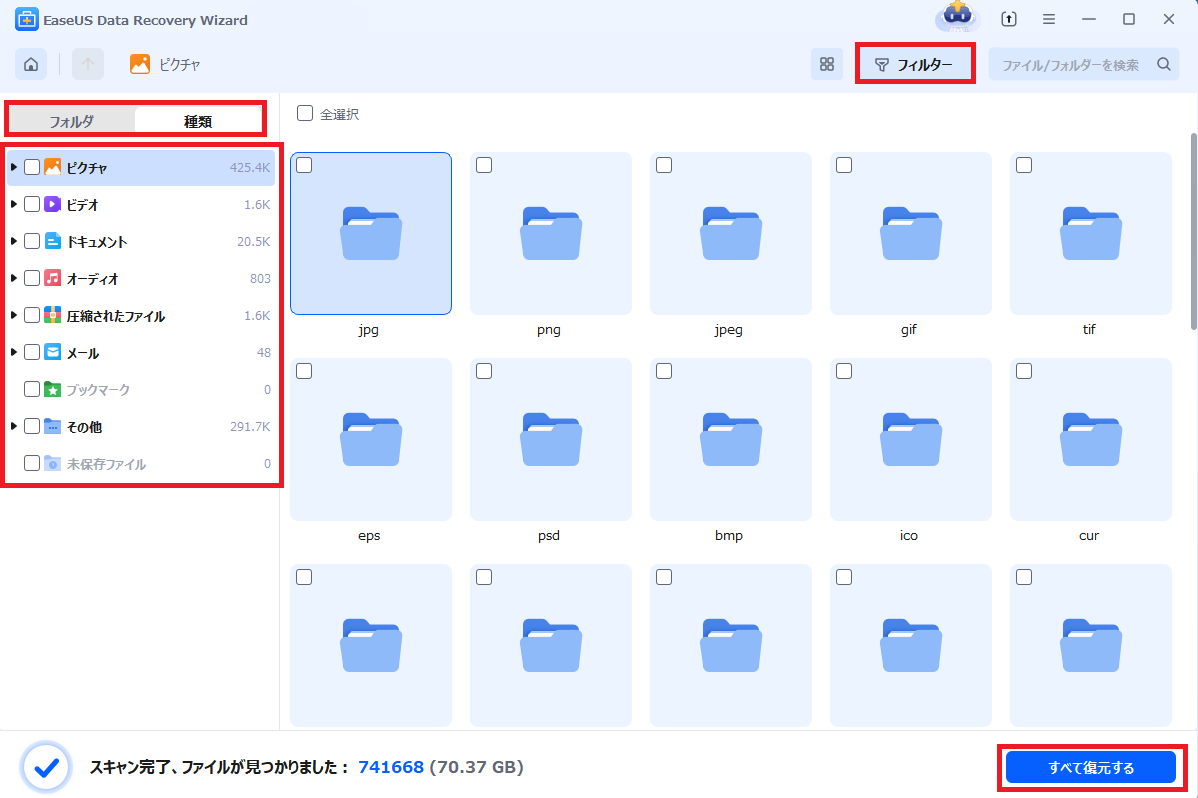Click the blue checkmark scan status icon

pos(44,767)
